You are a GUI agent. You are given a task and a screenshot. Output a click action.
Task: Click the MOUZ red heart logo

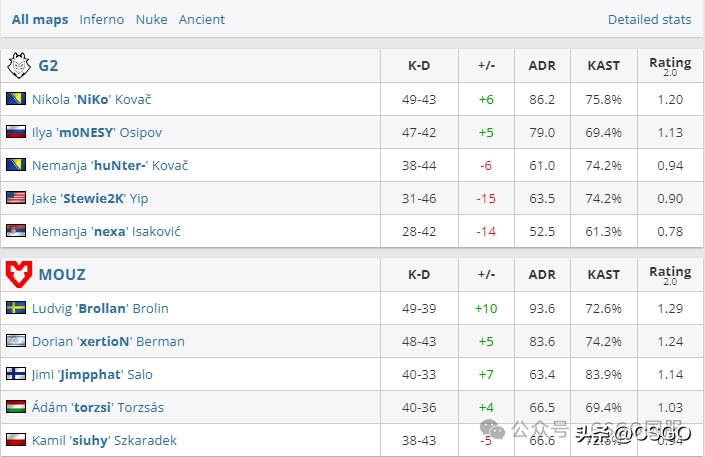pyautogui.click(x=19, y=274)
